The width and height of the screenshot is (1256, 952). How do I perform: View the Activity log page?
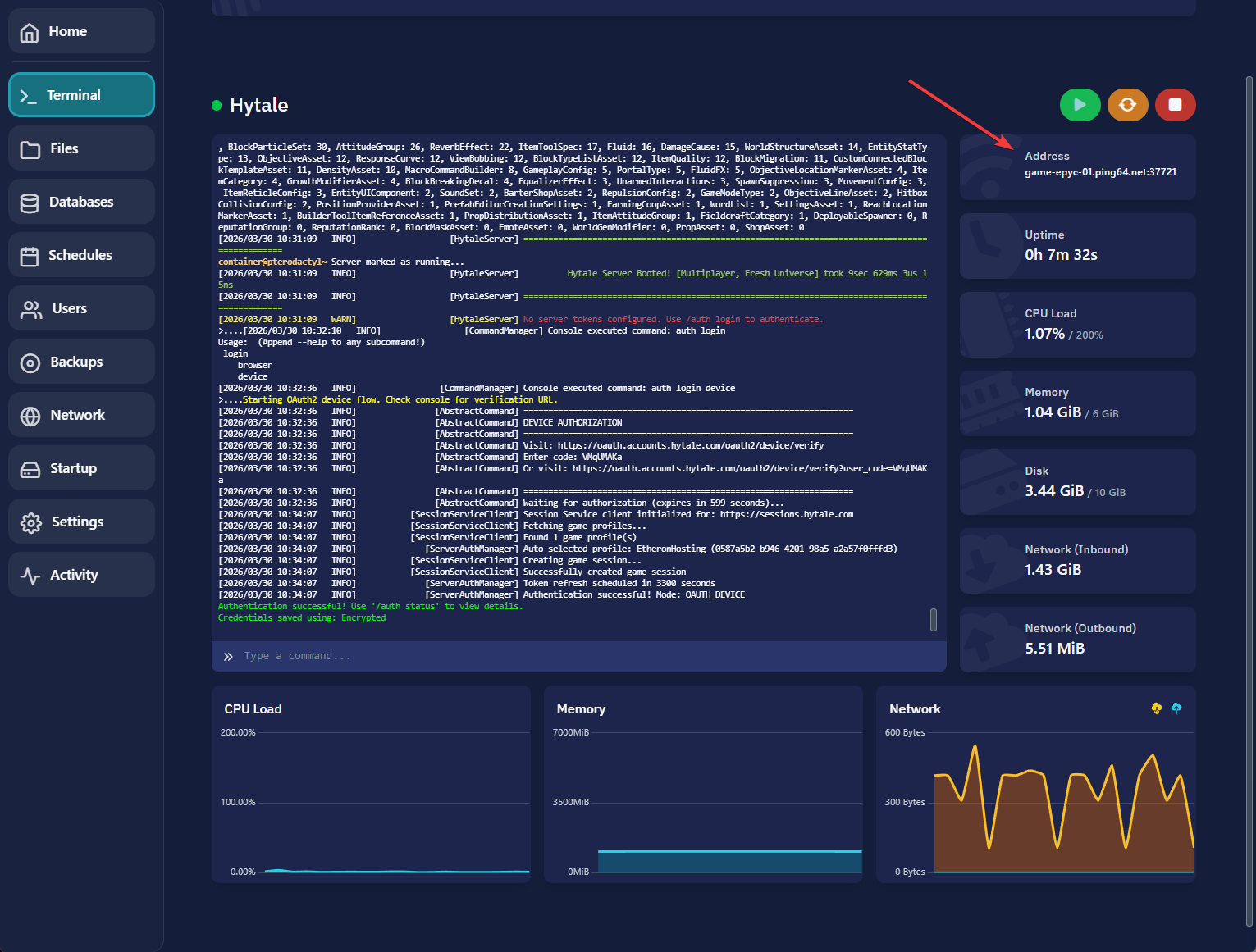81,575
